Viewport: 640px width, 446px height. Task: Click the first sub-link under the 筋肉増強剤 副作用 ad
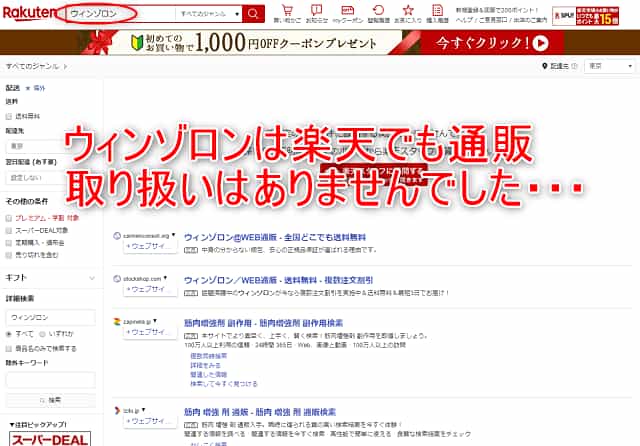[x=208, y=356]
